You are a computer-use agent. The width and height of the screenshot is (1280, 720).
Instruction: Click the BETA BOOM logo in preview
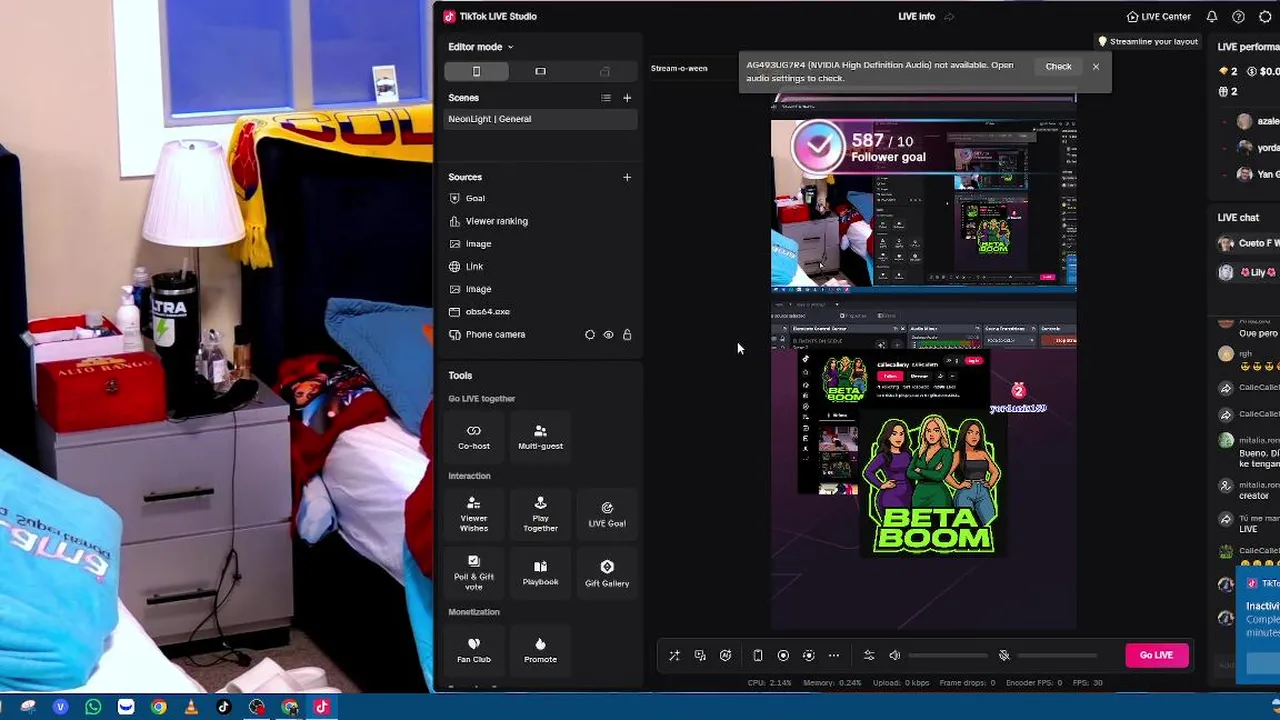click(x=933, y=485)
